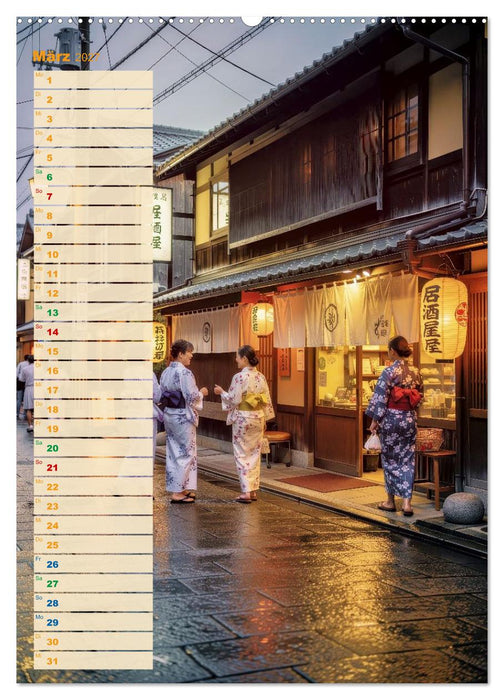Viewport: 504px width, 700px height.
Task: Select the day 3 row
Action: point(93,119)
